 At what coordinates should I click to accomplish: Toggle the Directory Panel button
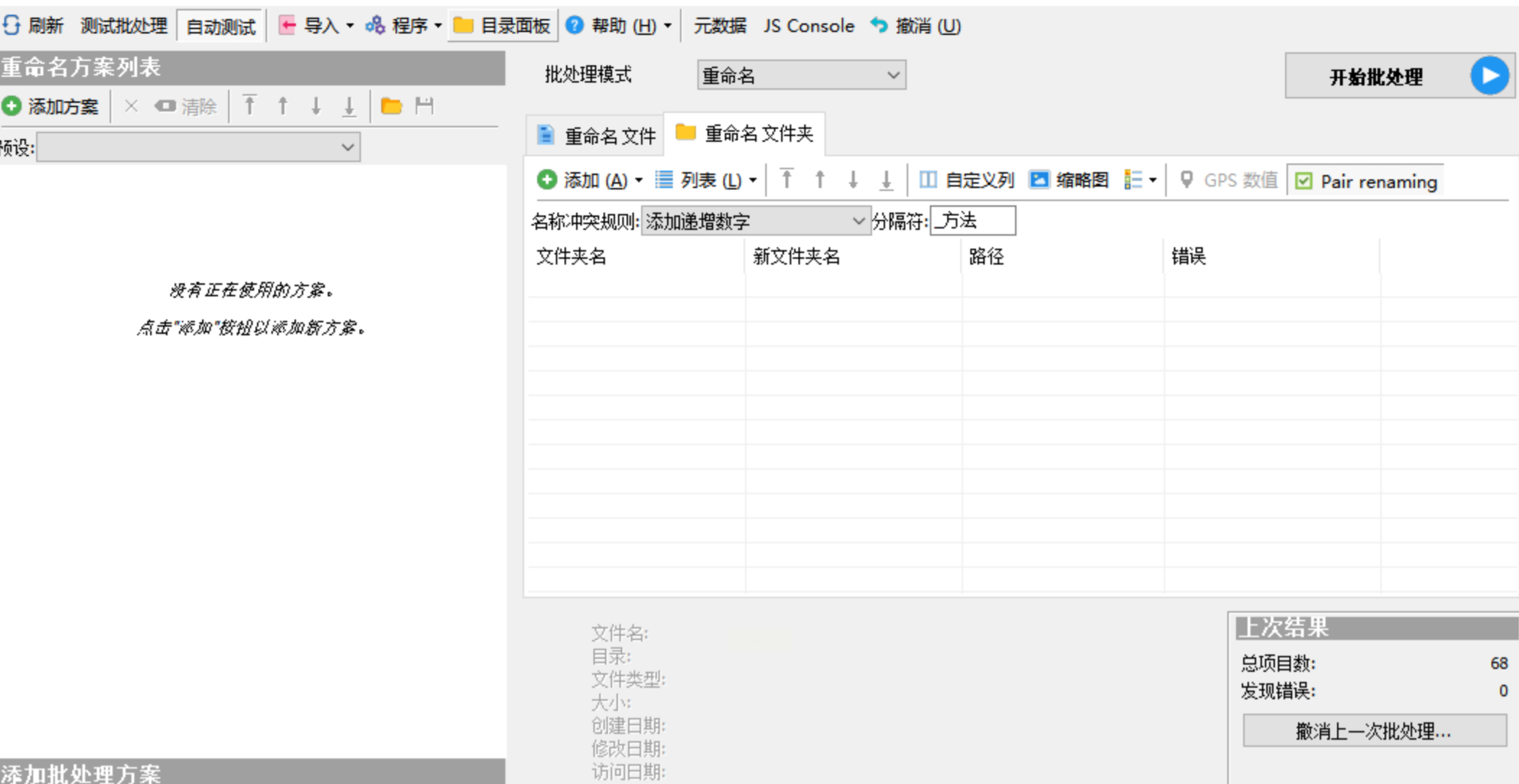pyautogui.click(x=503, y=26)
